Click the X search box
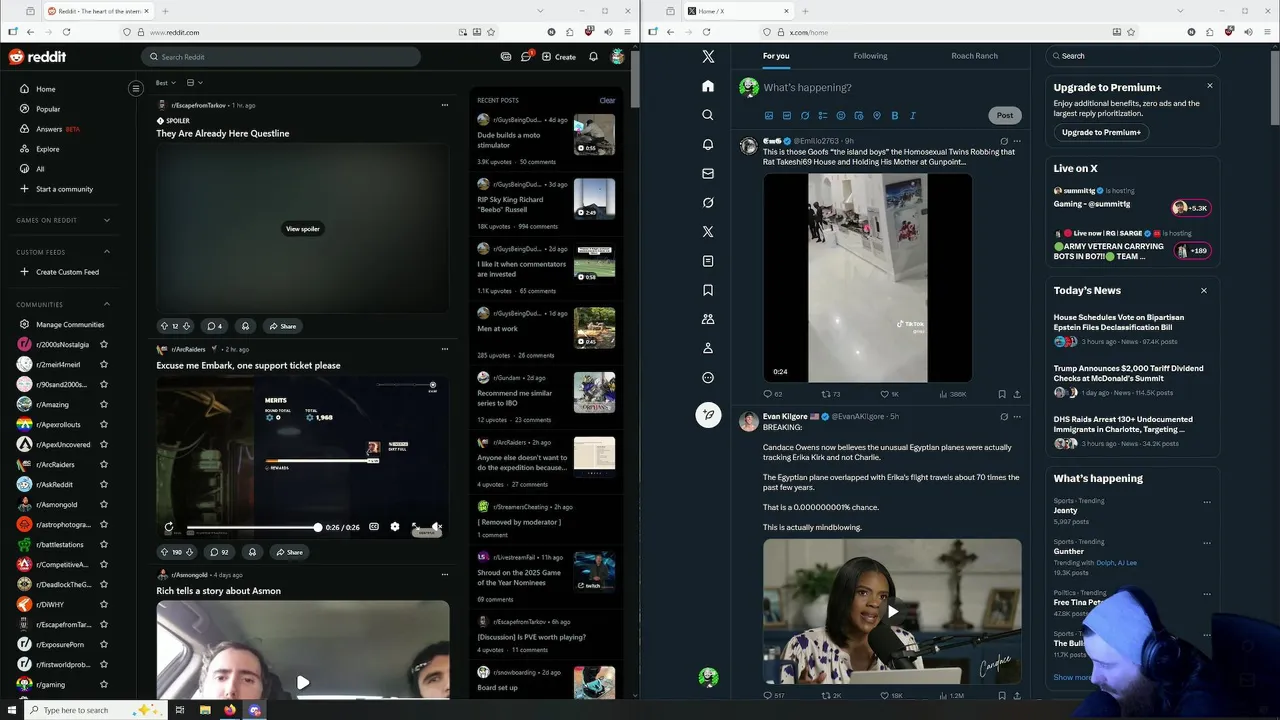The width and height of the screenshot is (1280, 720). click(x=1132, y=56)
